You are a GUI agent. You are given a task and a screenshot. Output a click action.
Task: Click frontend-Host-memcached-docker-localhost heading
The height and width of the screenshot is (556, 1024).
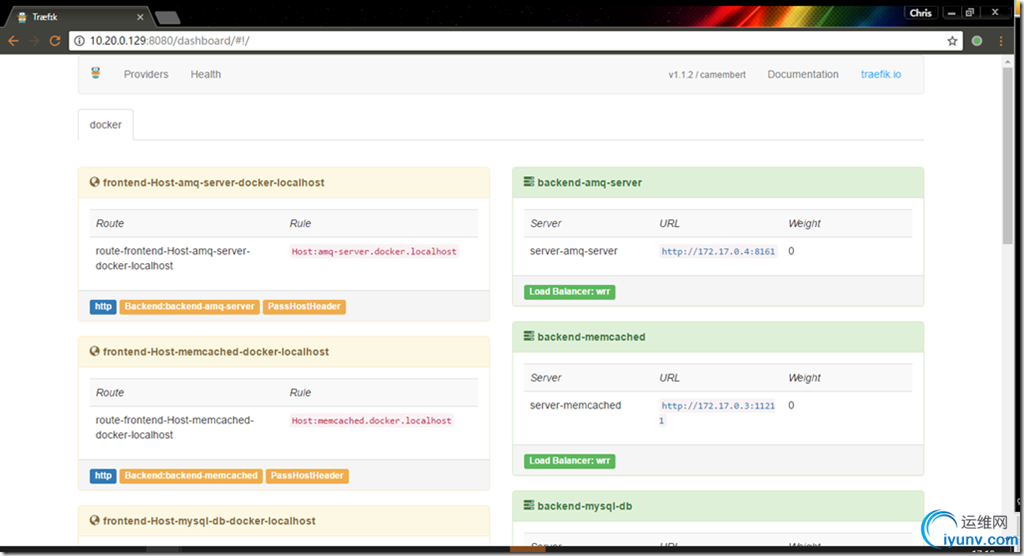click(216, 352)
